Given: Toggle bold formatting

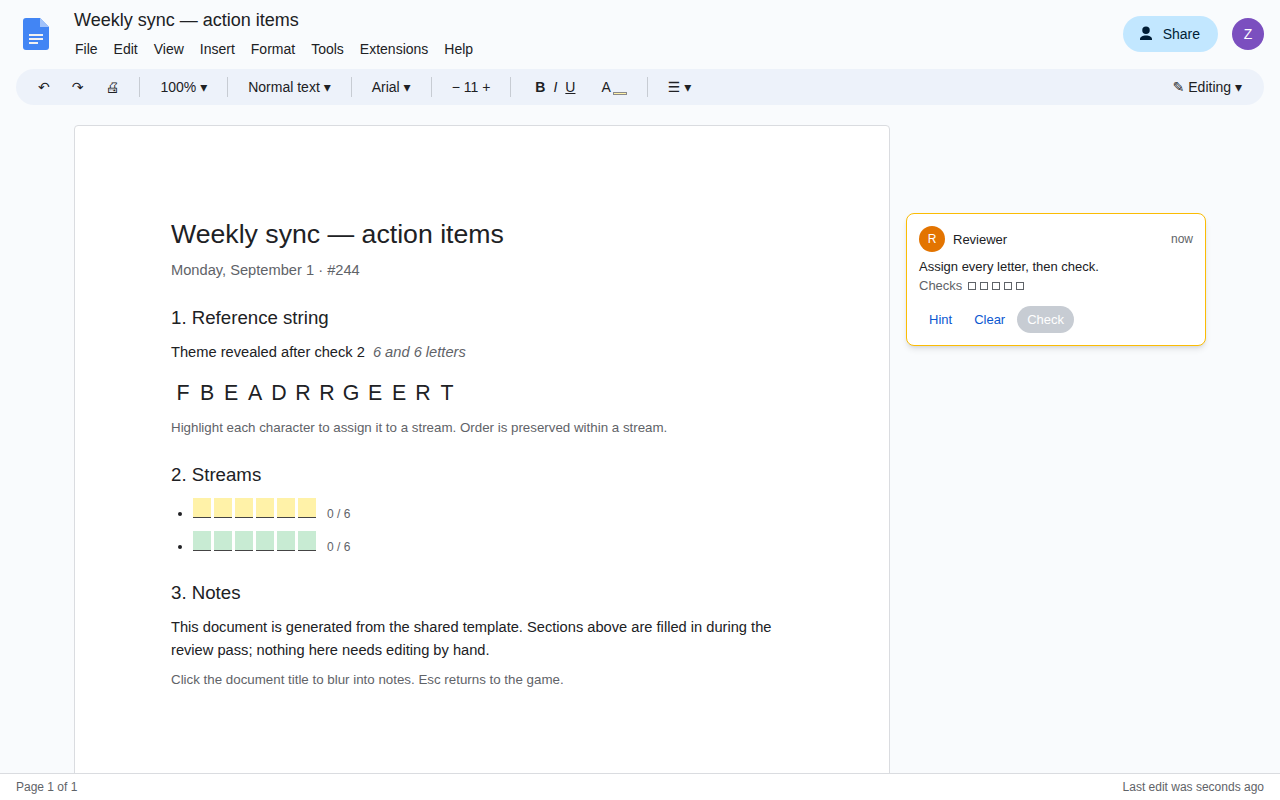Looking at the screenshot, I should point(540,87).
